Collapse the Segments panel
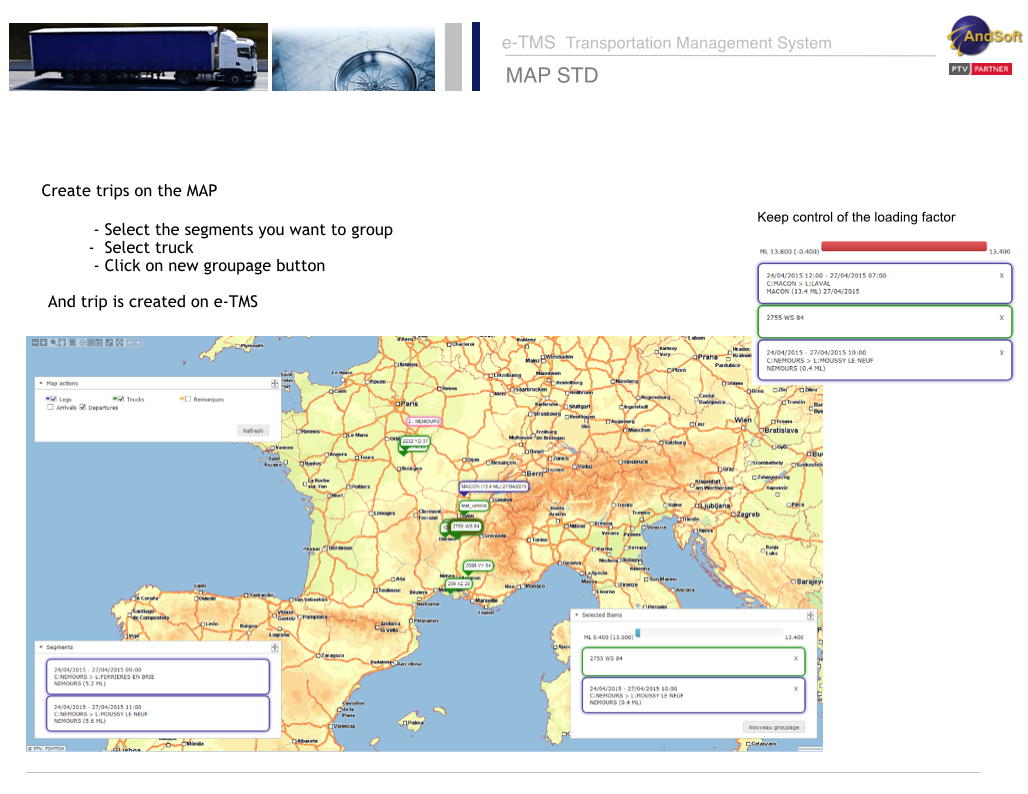The image size is (1028, 794). click(x=41, y=647)
